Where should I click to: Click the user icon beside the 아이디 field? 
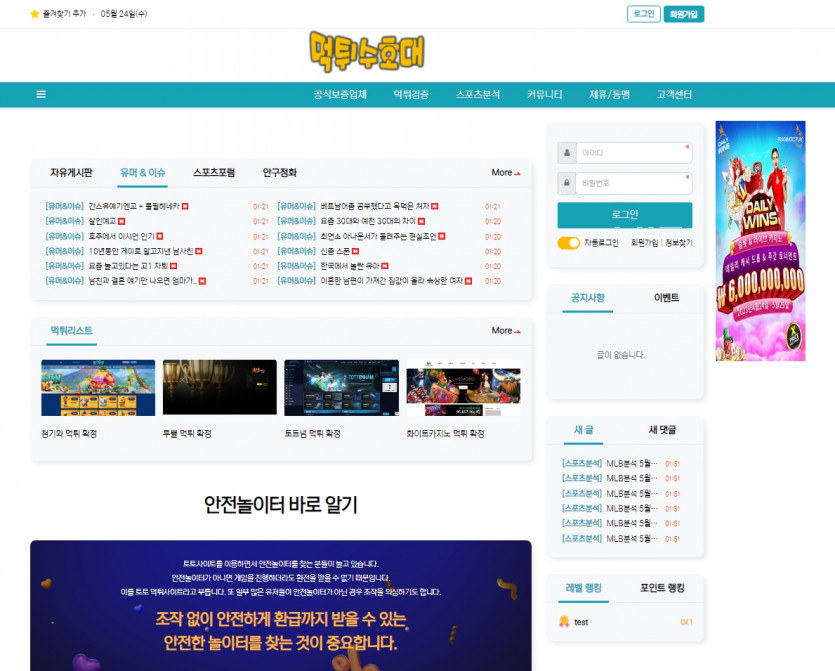coord(566,153)
